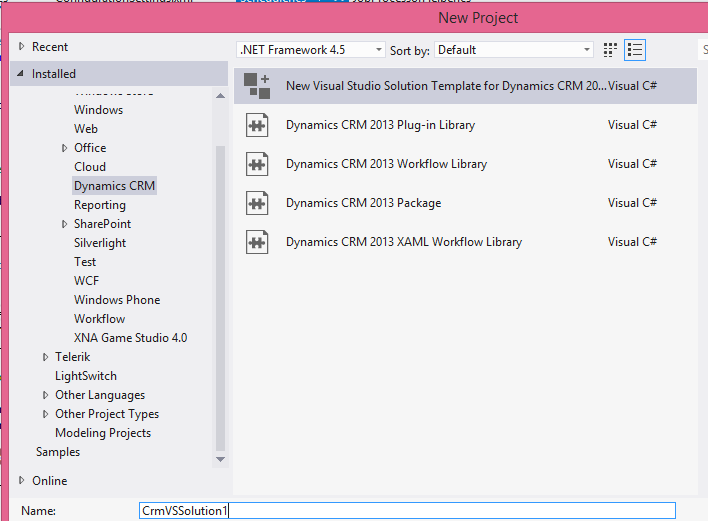
Task: Switch to medium icons list view
Action: click(x=634, y=50)
